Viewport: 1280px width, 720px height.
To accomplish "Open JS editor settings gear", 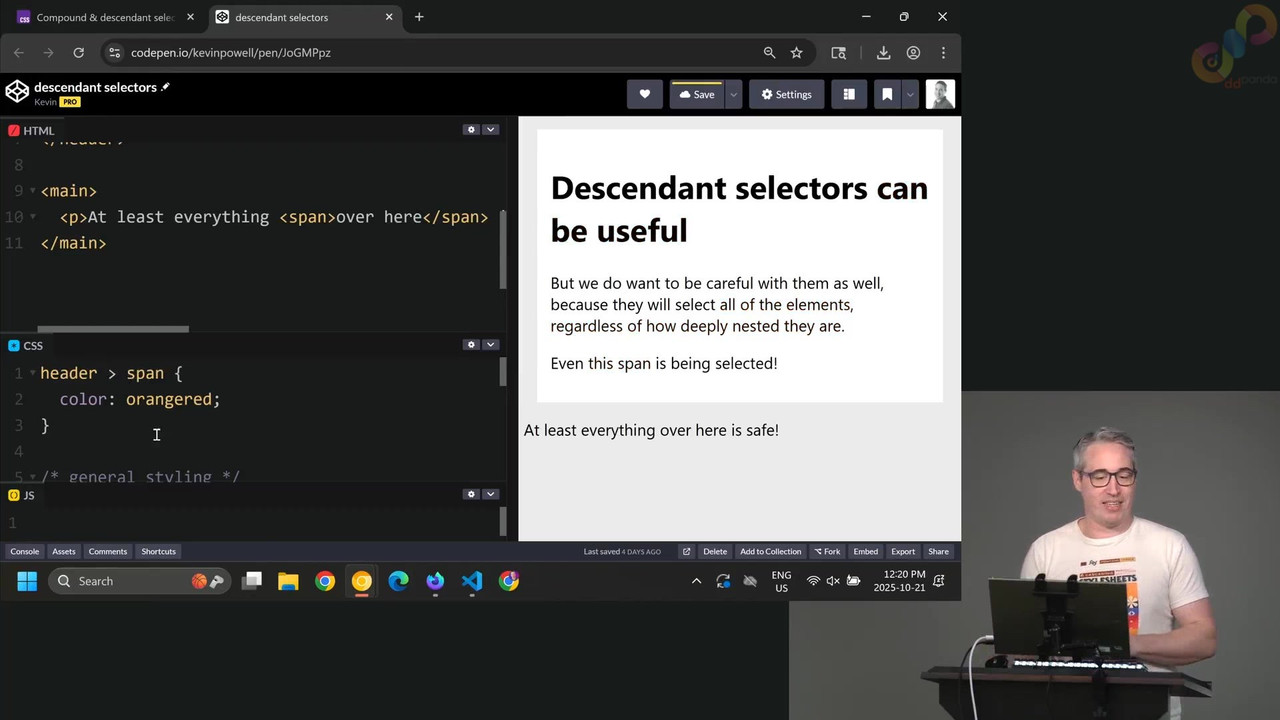I will (x=471, y=494).
